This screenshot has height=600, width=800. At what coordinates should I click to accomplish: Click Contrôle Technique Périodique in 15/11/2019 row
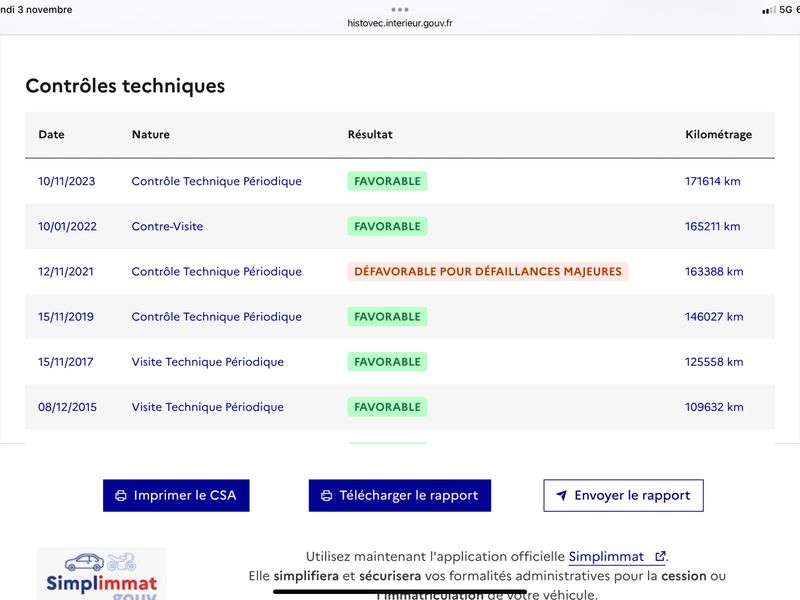point(216,316)
